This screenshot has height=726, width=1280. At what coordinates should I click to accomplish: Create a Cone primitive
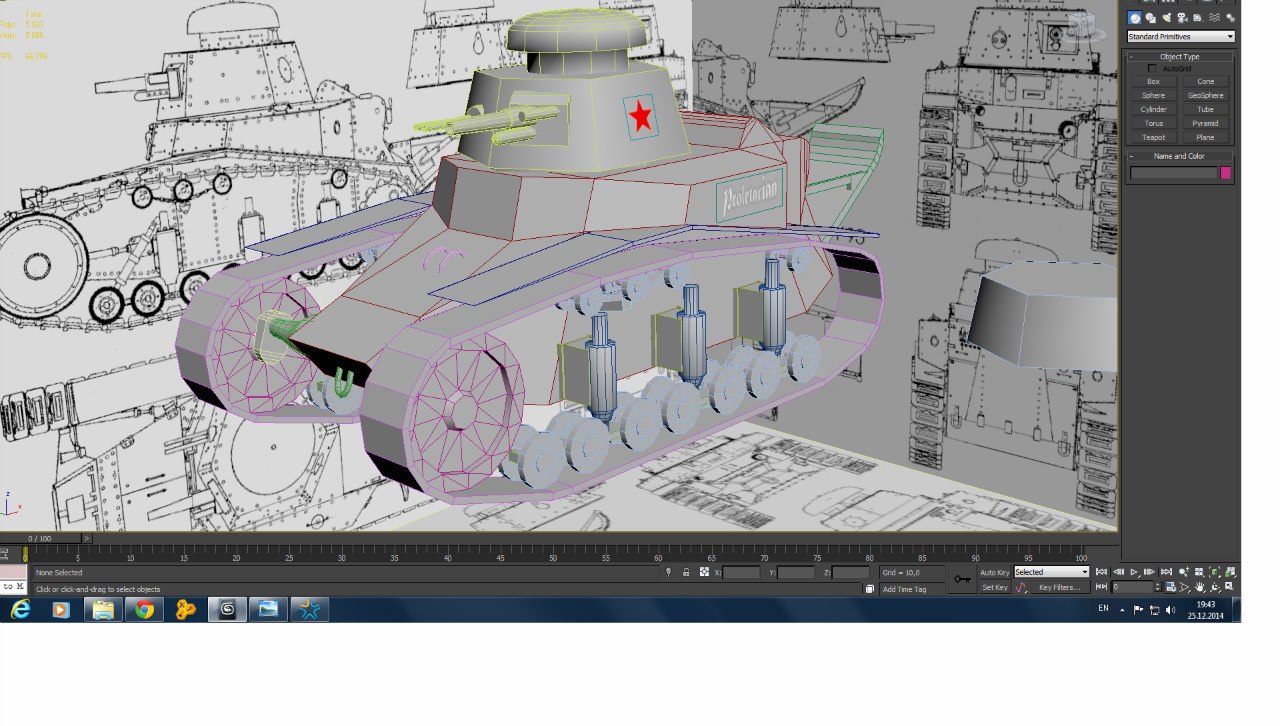(1205, 82)
